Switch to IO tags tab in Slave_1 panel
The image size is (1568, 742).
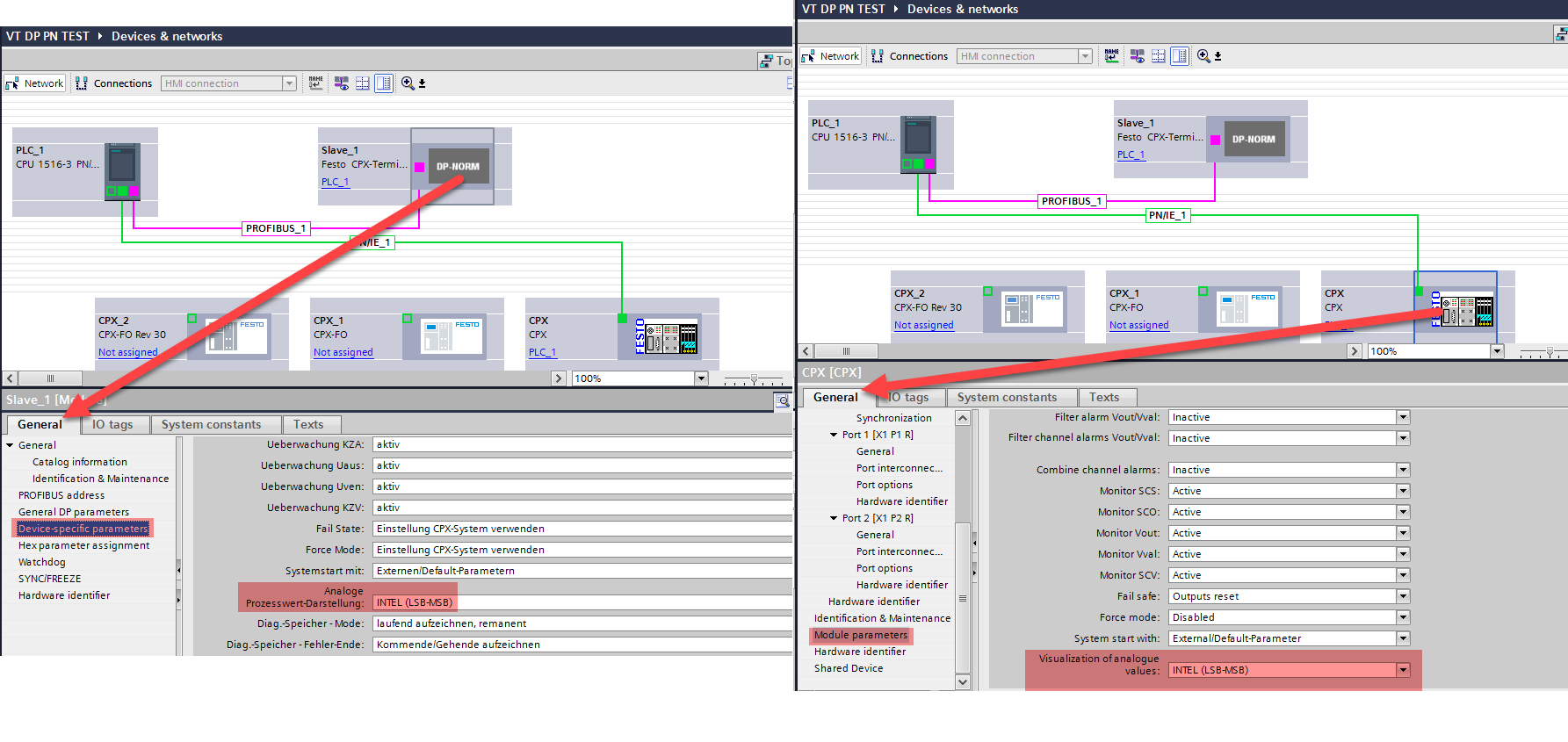[112, 425]
